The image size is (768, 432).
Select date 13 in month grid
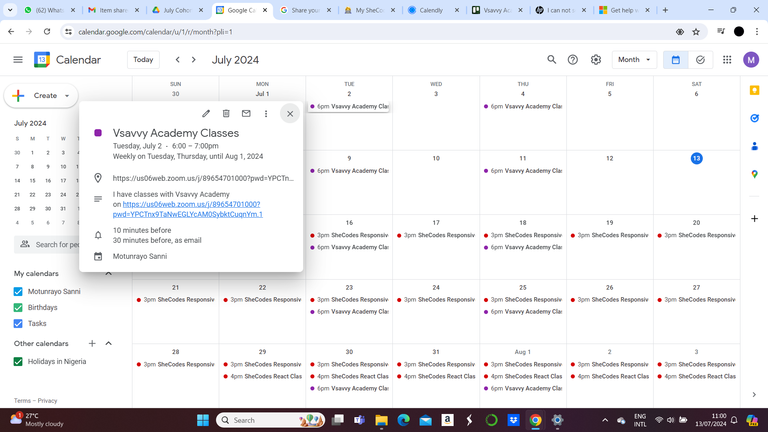(696, 158)
